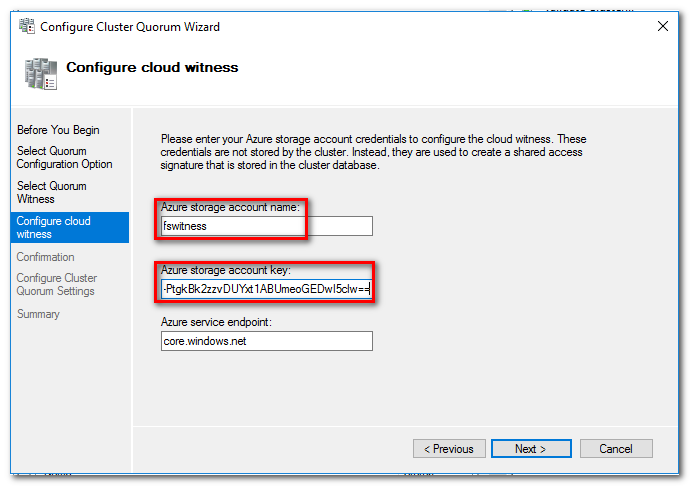
Task: Click the Azure service endpoint field
Action: point(267,341)
